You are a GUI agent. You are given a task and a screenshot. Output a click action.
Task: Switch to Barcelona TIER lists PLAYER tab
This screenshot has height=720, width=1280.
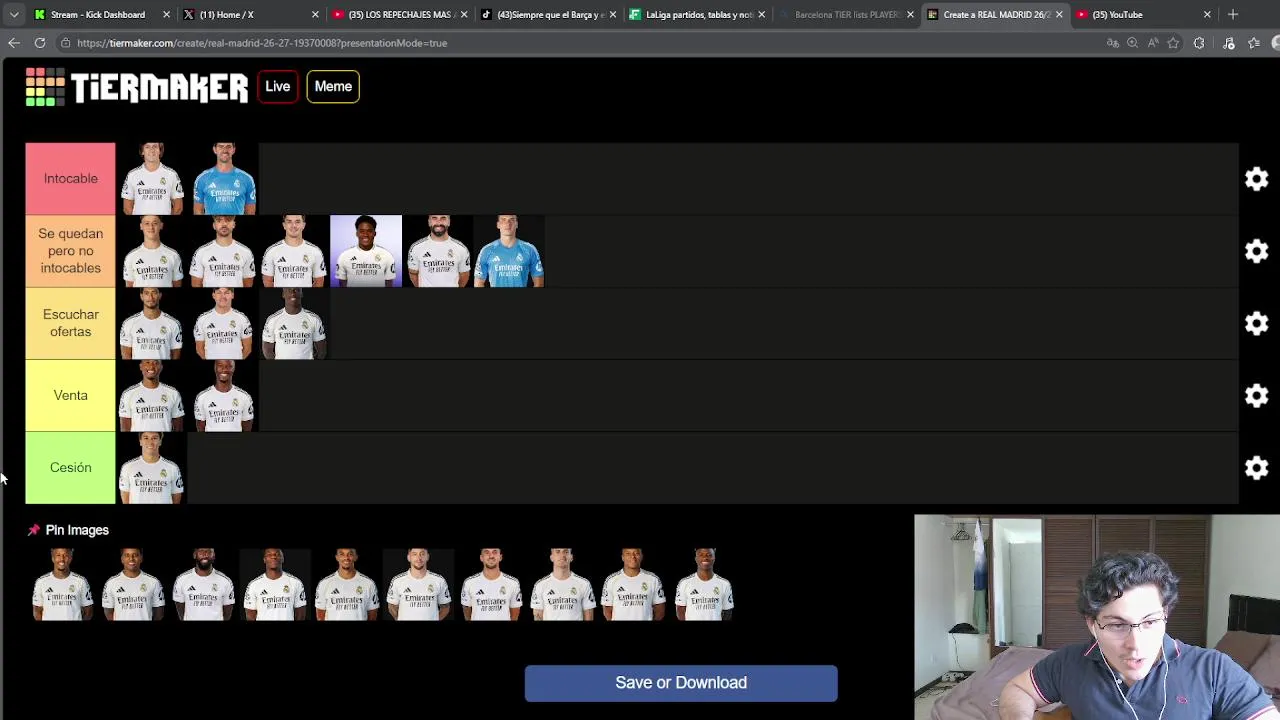point(846,14)
